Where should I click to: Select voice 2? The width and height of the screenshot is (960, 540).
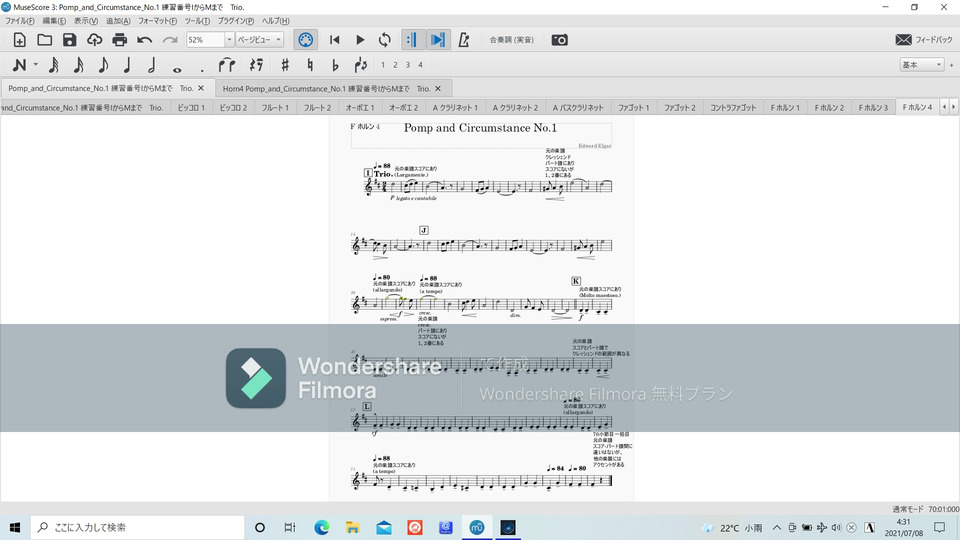(x=396, y=65)
